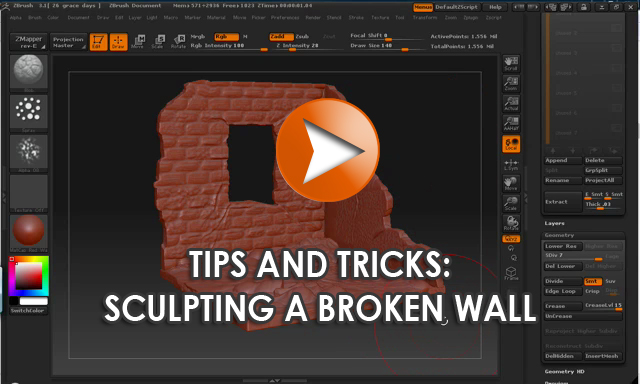Click the AAHalf view icon
Screen dimensions: 640x384
tap(511, 124)
